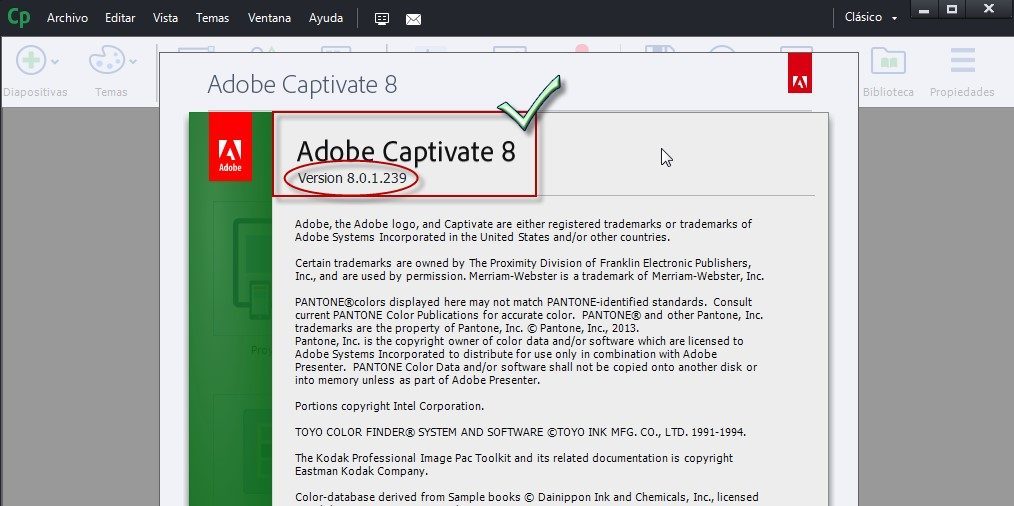Click the Temas palette toolbar icon
Viewport: 1014px width, 506px height.
(107, 60)
